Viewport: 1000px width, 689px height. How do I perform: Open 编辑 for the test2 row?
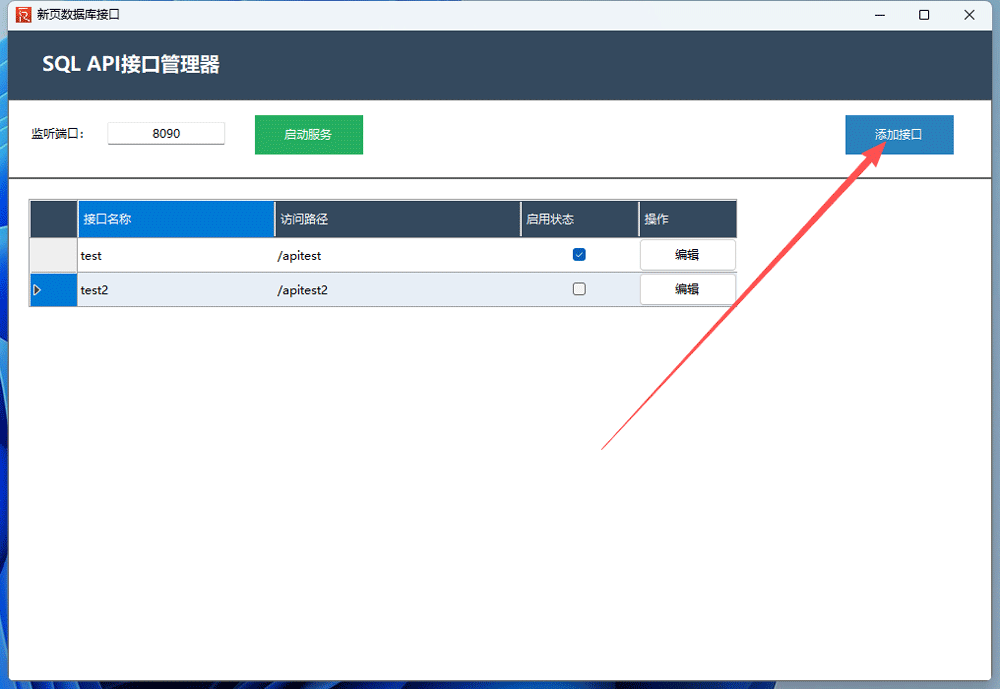tap(687, 290)
